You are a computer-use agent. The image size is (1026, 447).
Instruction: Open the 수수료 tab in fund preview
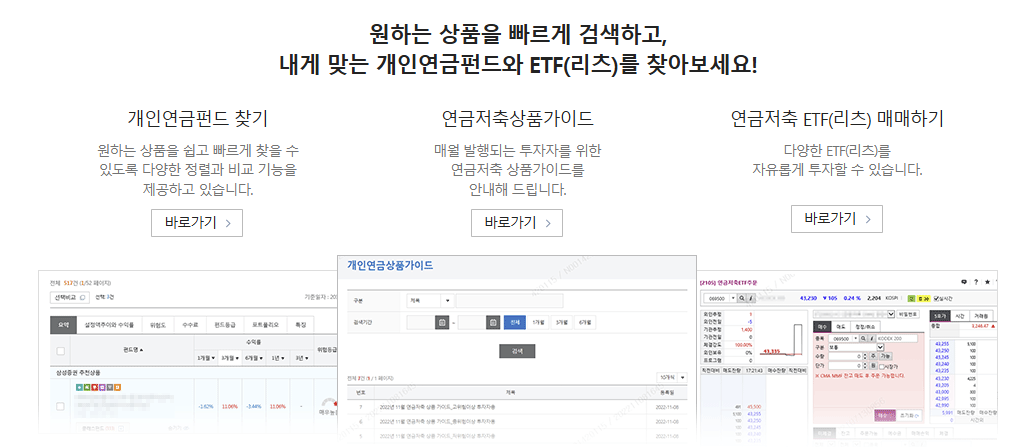190,325
